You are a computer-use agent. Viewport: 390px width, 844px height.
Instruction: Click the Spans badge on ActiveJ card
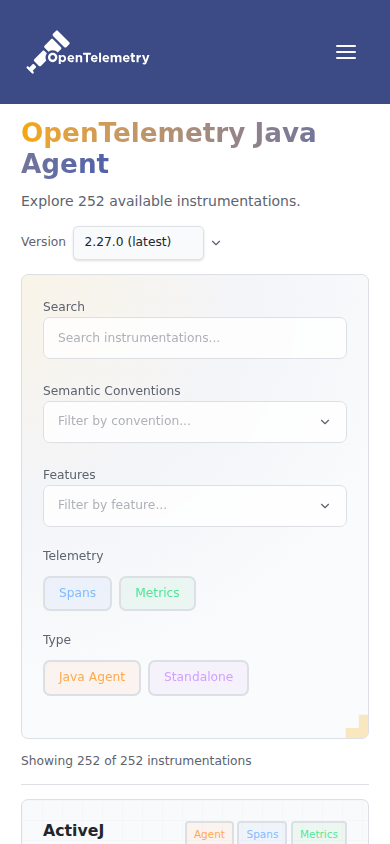pos(263,834)
